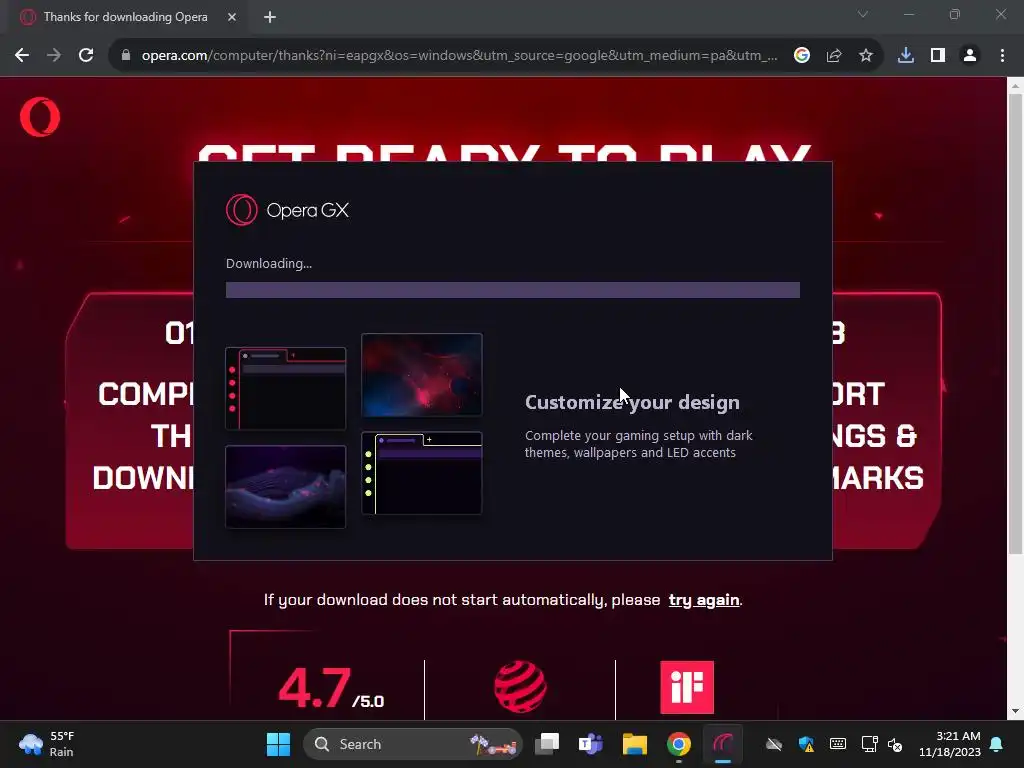This screenshot has width=1024, height=768.
Task: Open Microsoft Teams from the taskbar
Action: coord(590,744)
